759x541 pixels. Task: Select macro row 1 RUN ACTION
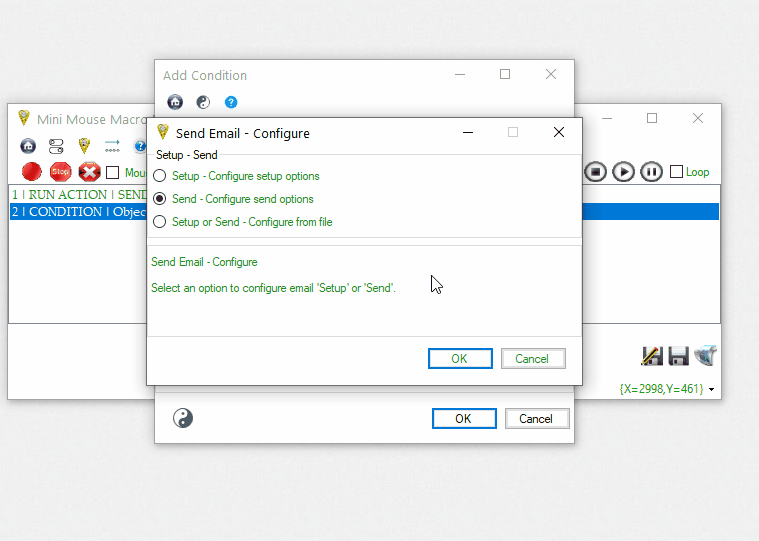78,194
